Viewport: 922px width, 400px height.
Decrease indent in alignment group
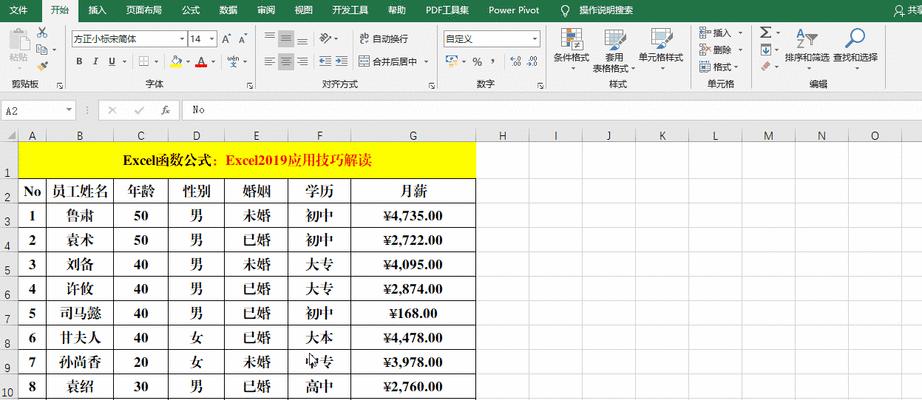click(x=325, y=61)
